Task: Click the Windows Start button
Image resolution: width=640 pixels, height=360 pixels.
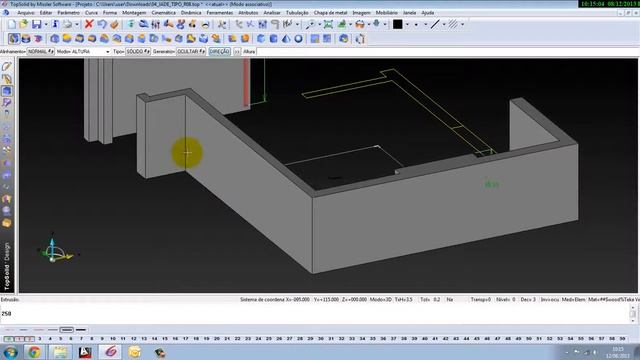Action: click(x=10, y=352)
